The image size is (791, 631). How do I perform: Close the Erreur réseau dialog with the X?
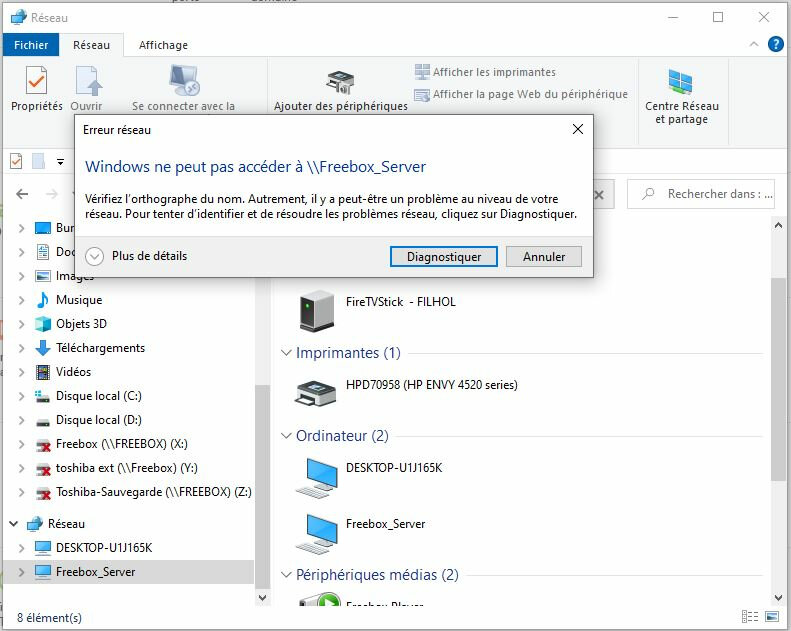click(578, 130)
